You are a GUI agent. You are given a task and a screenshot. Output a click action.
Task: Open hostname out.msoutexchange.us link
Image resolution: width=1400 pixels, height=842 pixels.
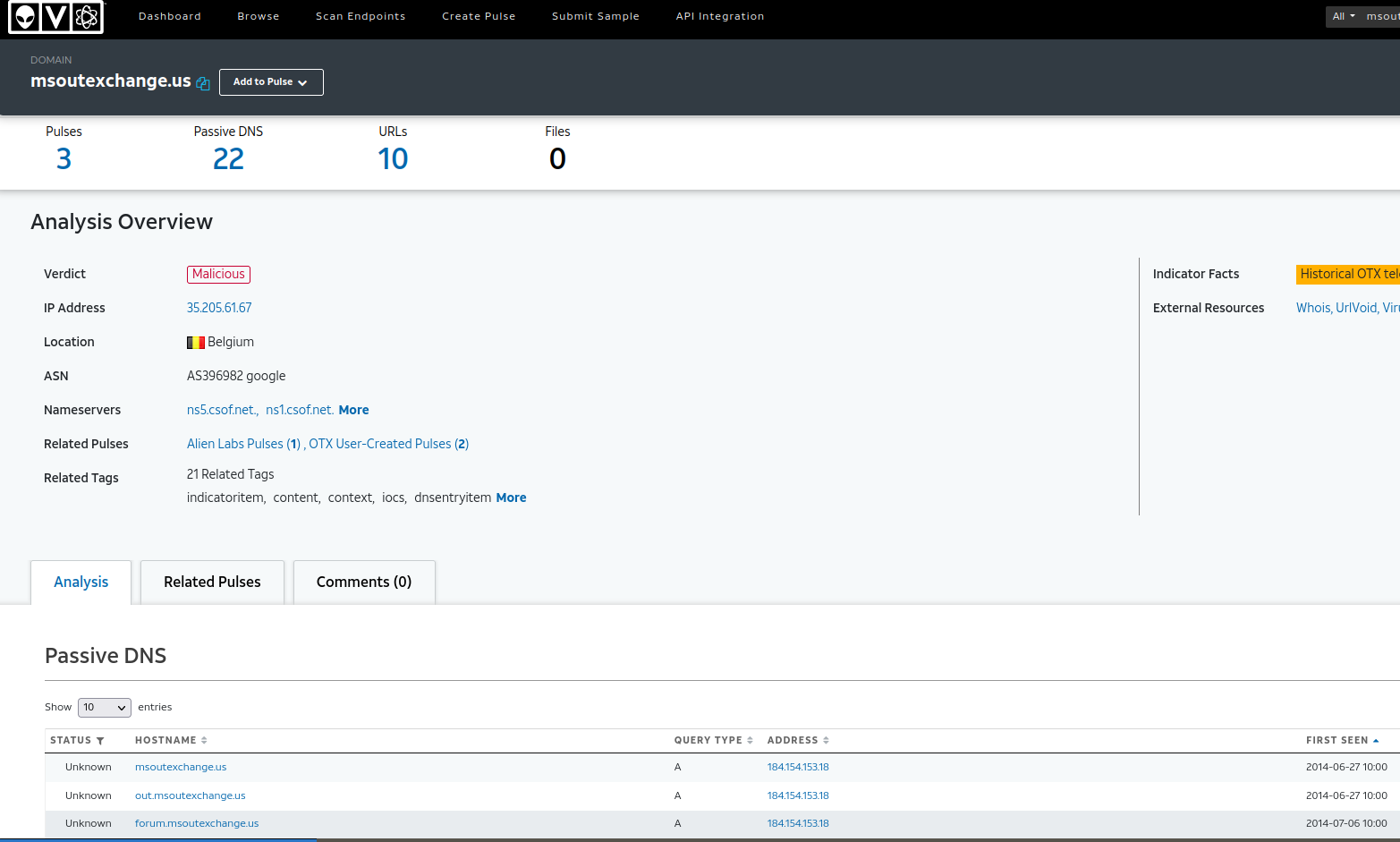pos(191,796)
